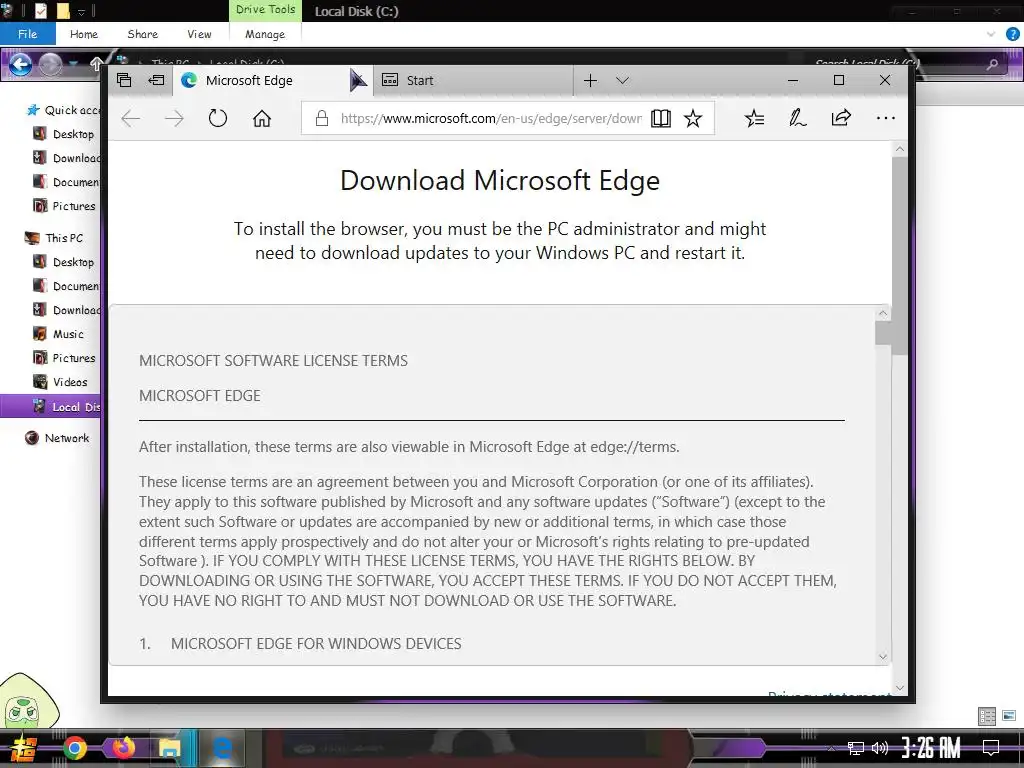Screen dimensions: 1024x768
Task: Expand the File Explorer ribbon chevron
Action: pos(991,34)
